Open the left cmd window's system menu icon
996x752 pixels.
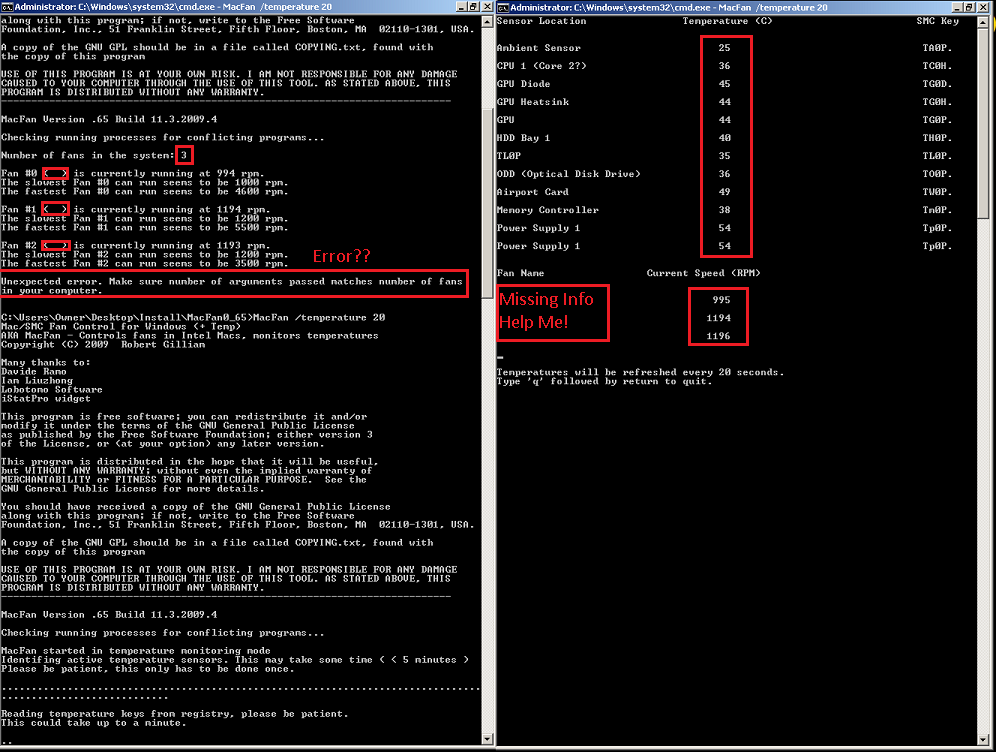click(x=7, y=6)
